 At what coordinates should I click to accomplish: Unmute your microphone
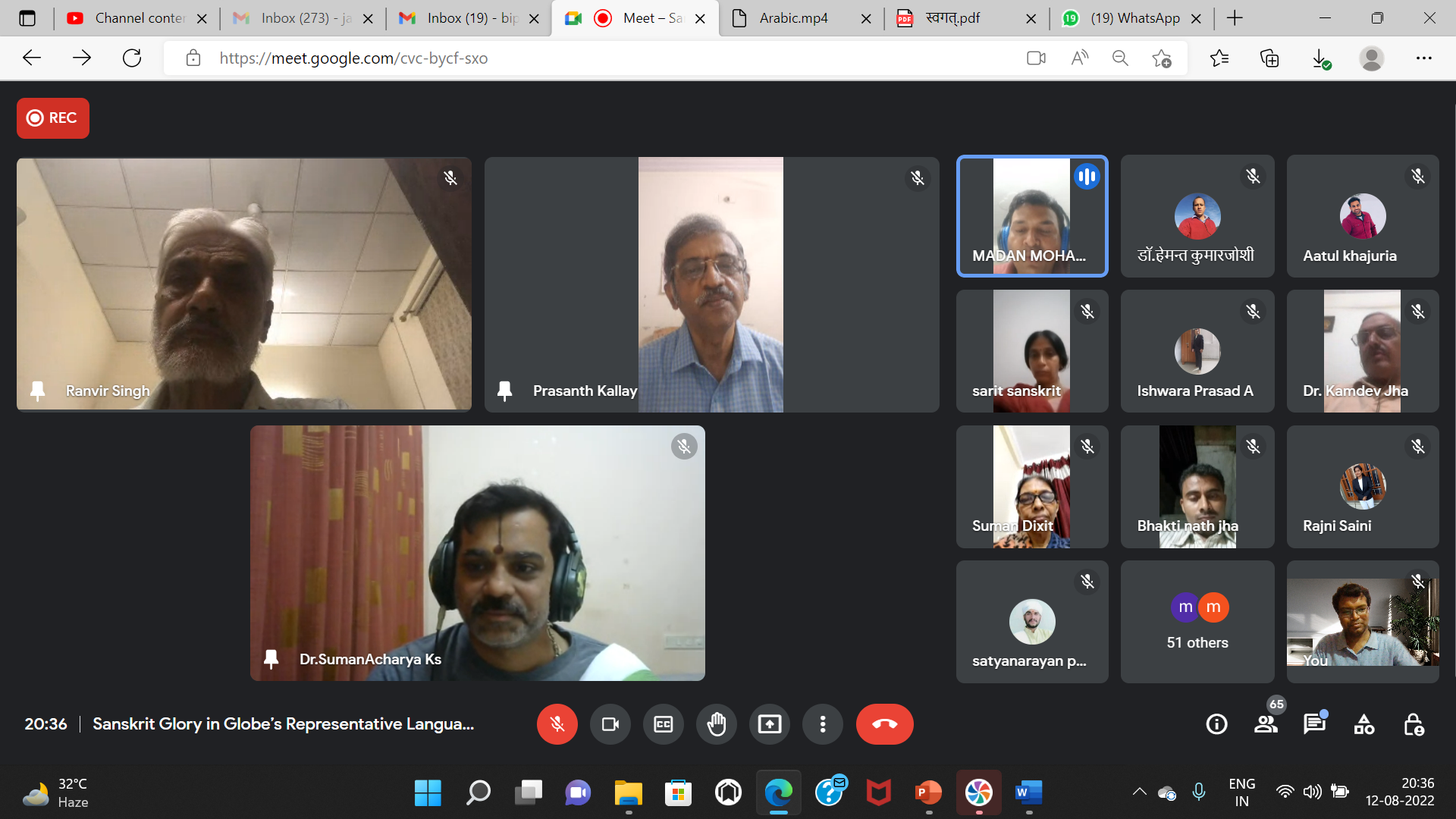(557, 724)
